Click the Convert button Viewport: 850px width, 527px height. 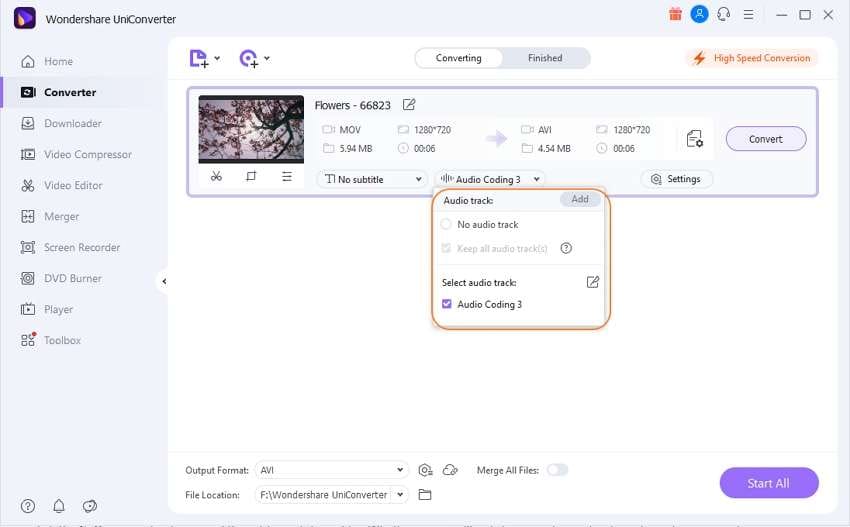click(x=766, y=139)
